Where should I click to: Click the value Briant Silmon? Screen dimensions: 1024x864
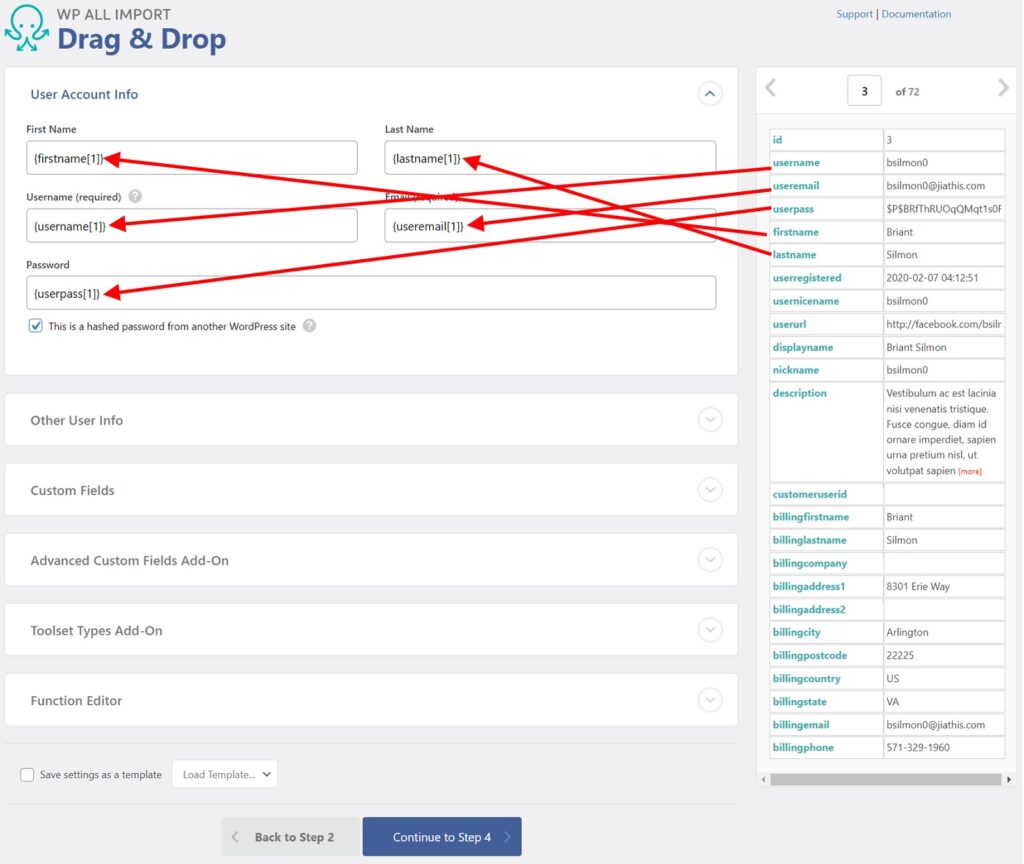916,347
